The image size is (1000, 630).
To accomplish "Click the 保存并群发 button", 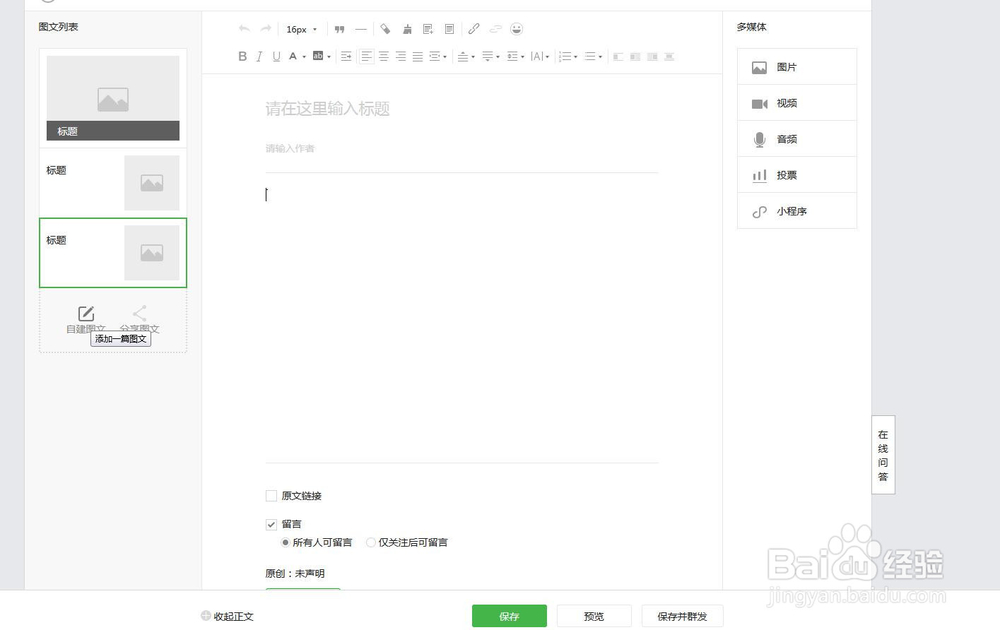I will point(682,616).
